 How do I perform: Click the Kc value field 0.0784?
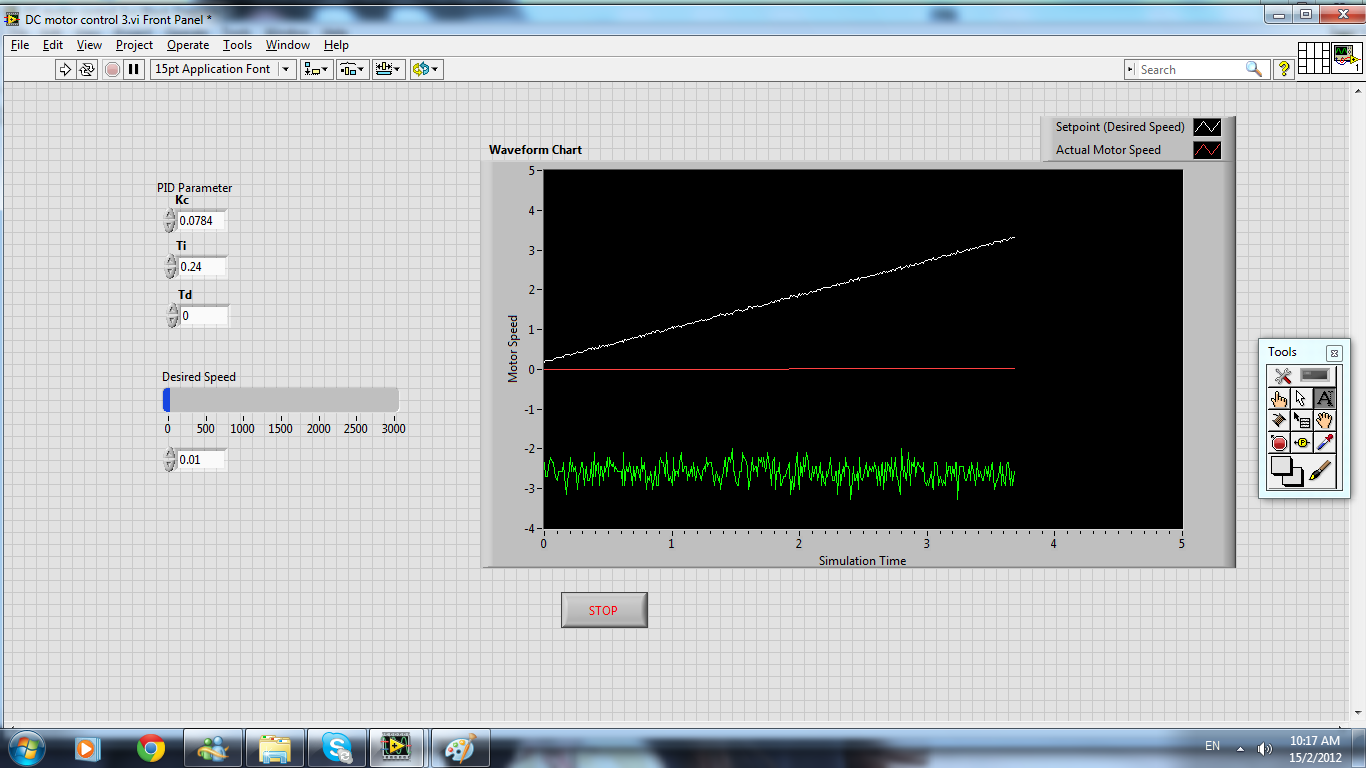click(202, 221)
